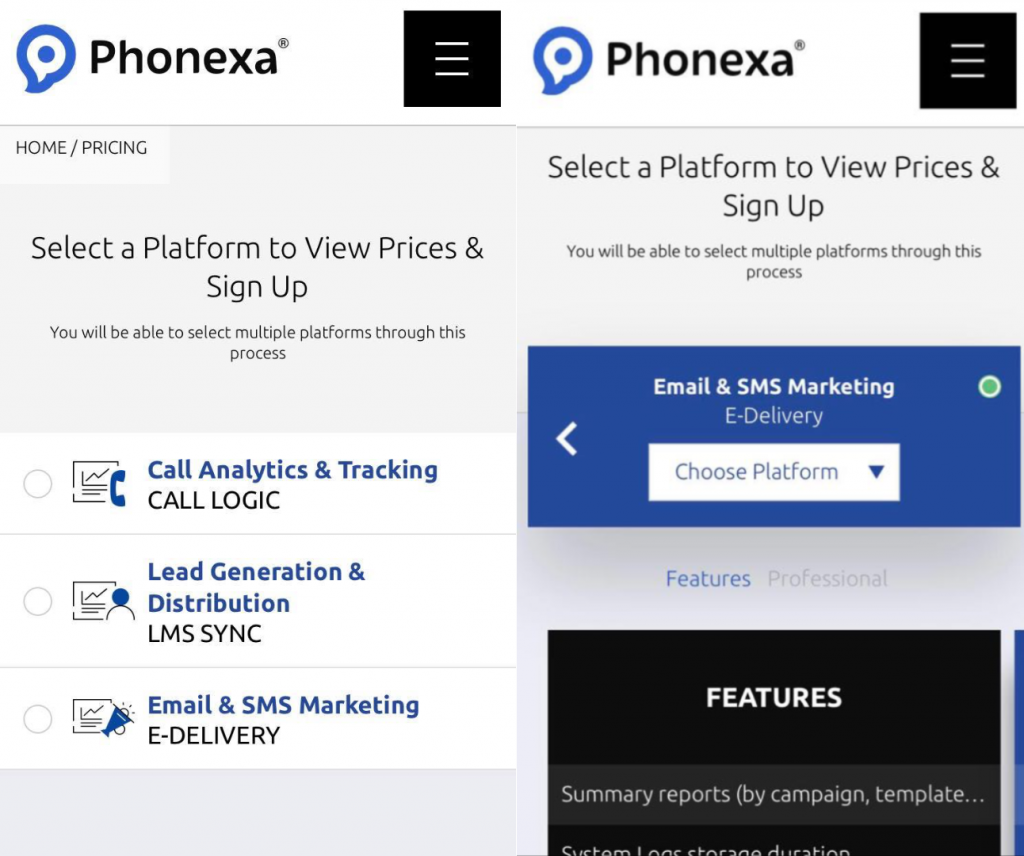
Task: Go back using the left chevron arrow
Action: pyautogui.click(x=566, y=438)
